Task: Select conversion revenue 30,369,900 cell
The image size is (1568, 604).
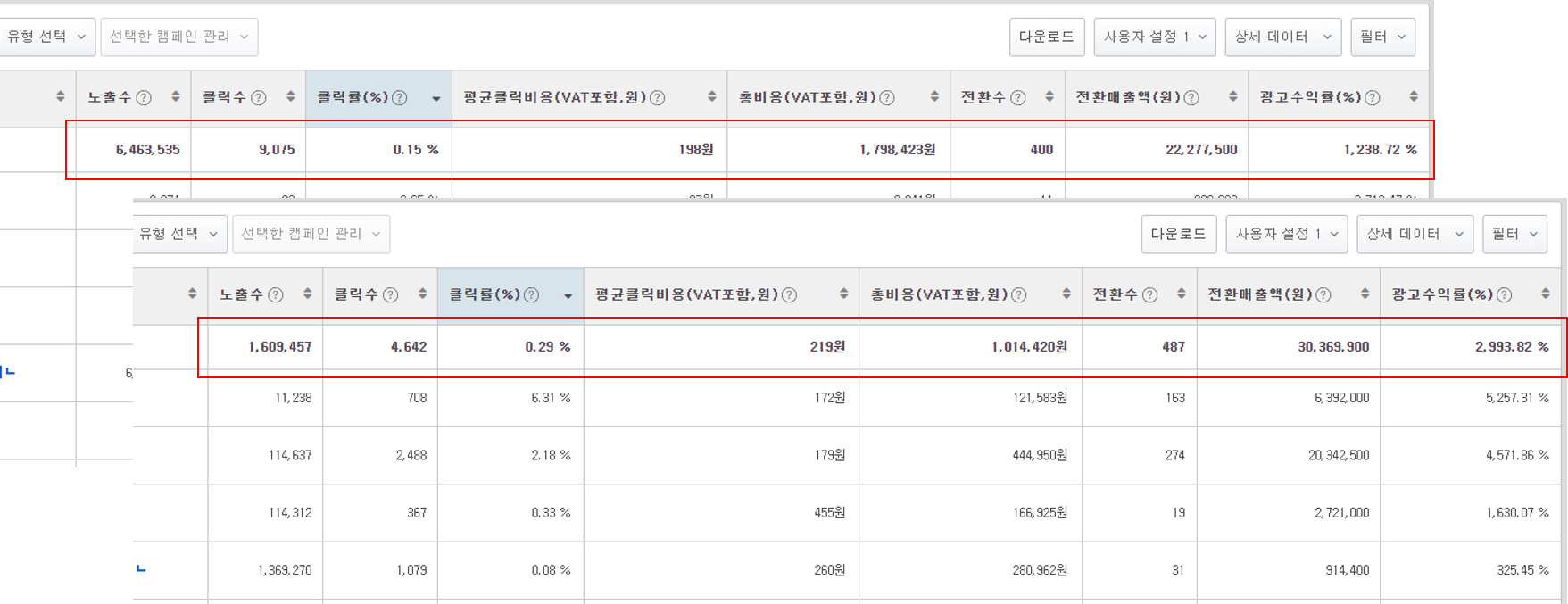Action: click(x=1289, y=347)
